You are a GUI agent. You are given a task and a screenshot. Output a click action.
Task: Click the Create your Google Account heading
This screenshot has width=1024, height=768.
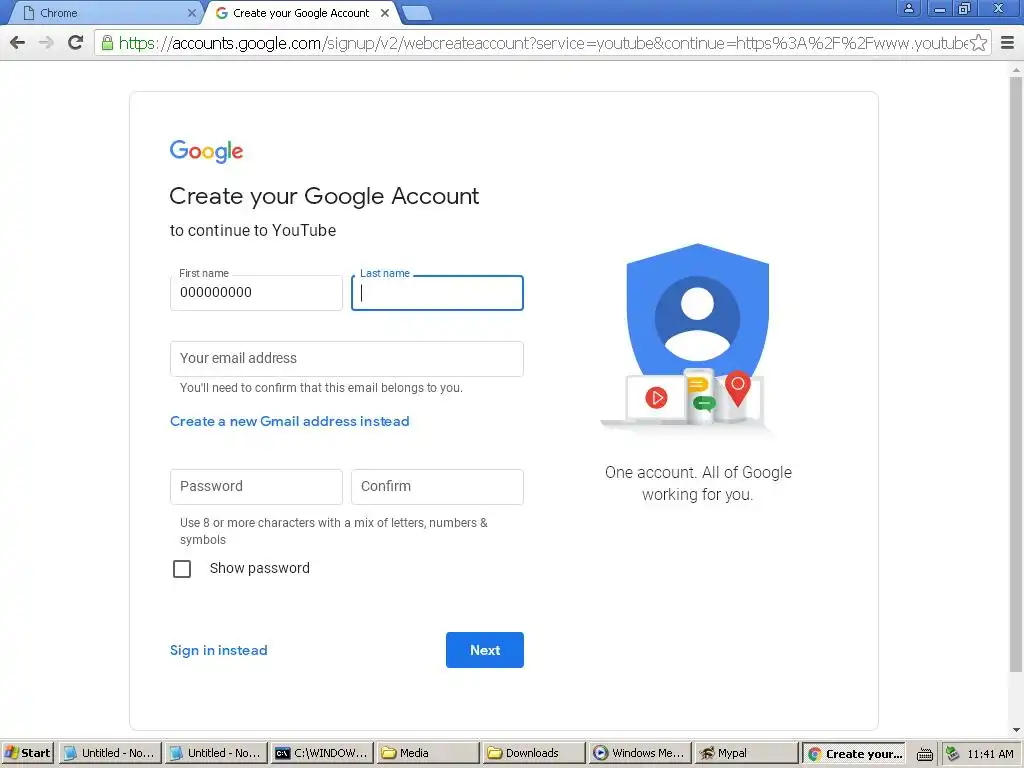coord(324,196)
